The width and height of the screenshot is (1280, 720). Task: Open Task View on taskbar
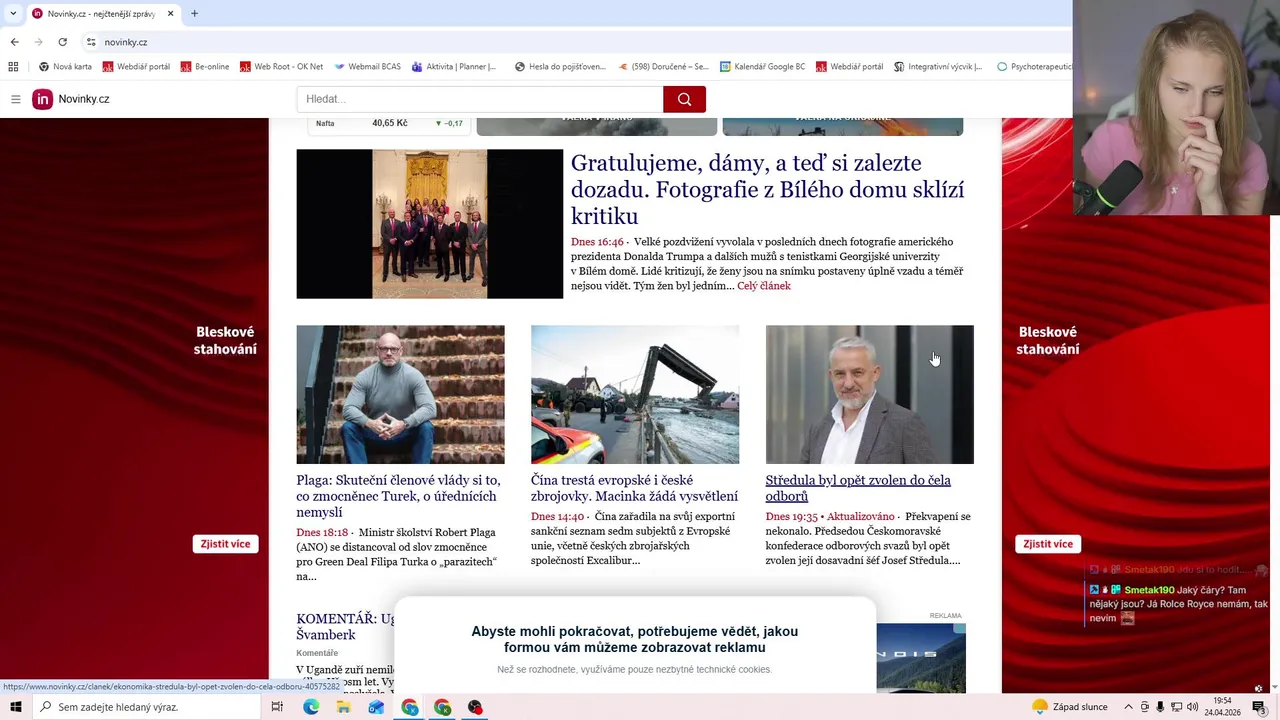(x=277, y=707)
